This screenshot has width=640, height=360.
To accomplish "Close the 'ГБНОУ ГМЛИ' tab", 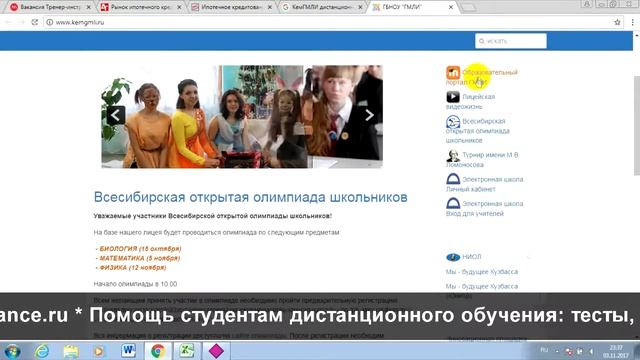I will pos(451,7).
